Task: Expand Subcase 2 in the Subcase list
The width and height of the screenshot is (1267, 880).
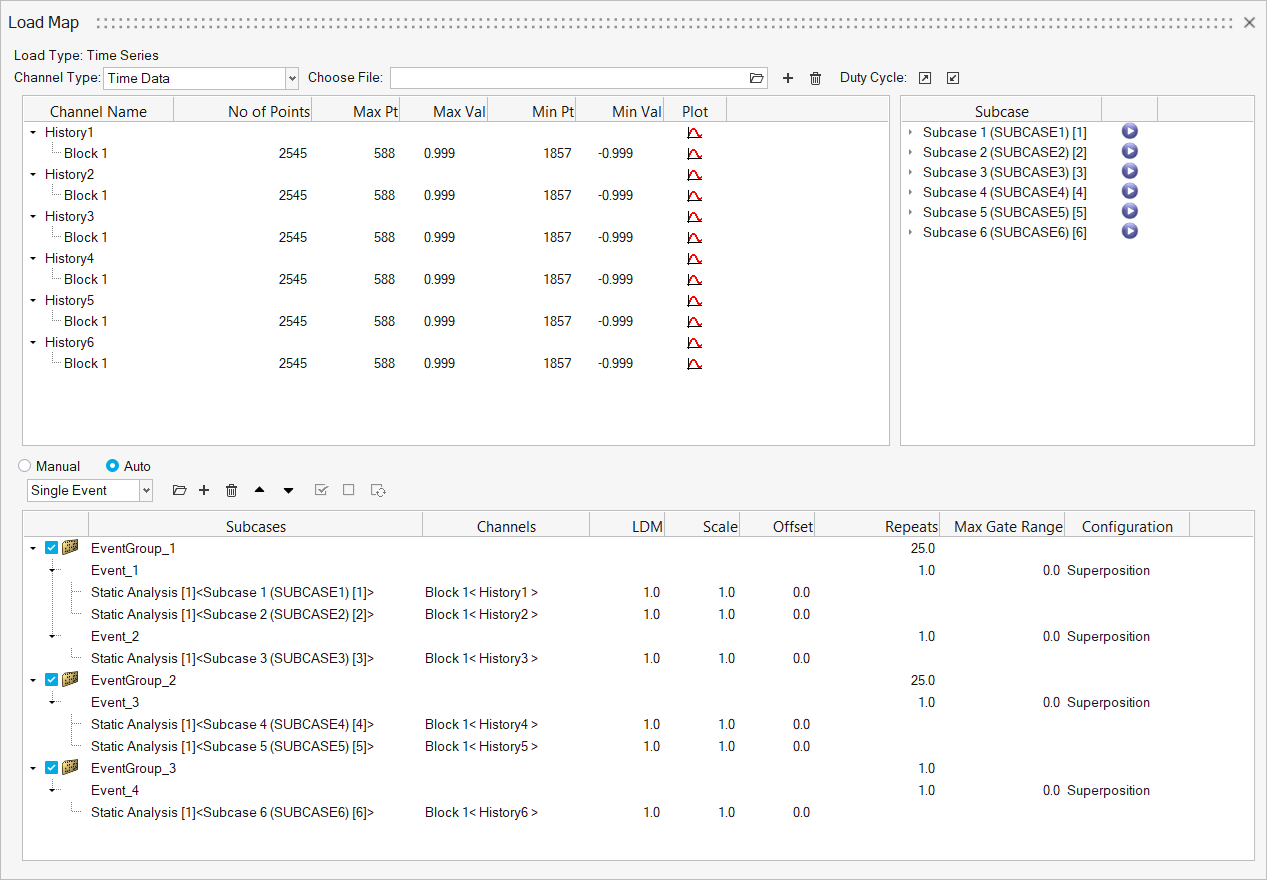Action: (x=910, y=152)
